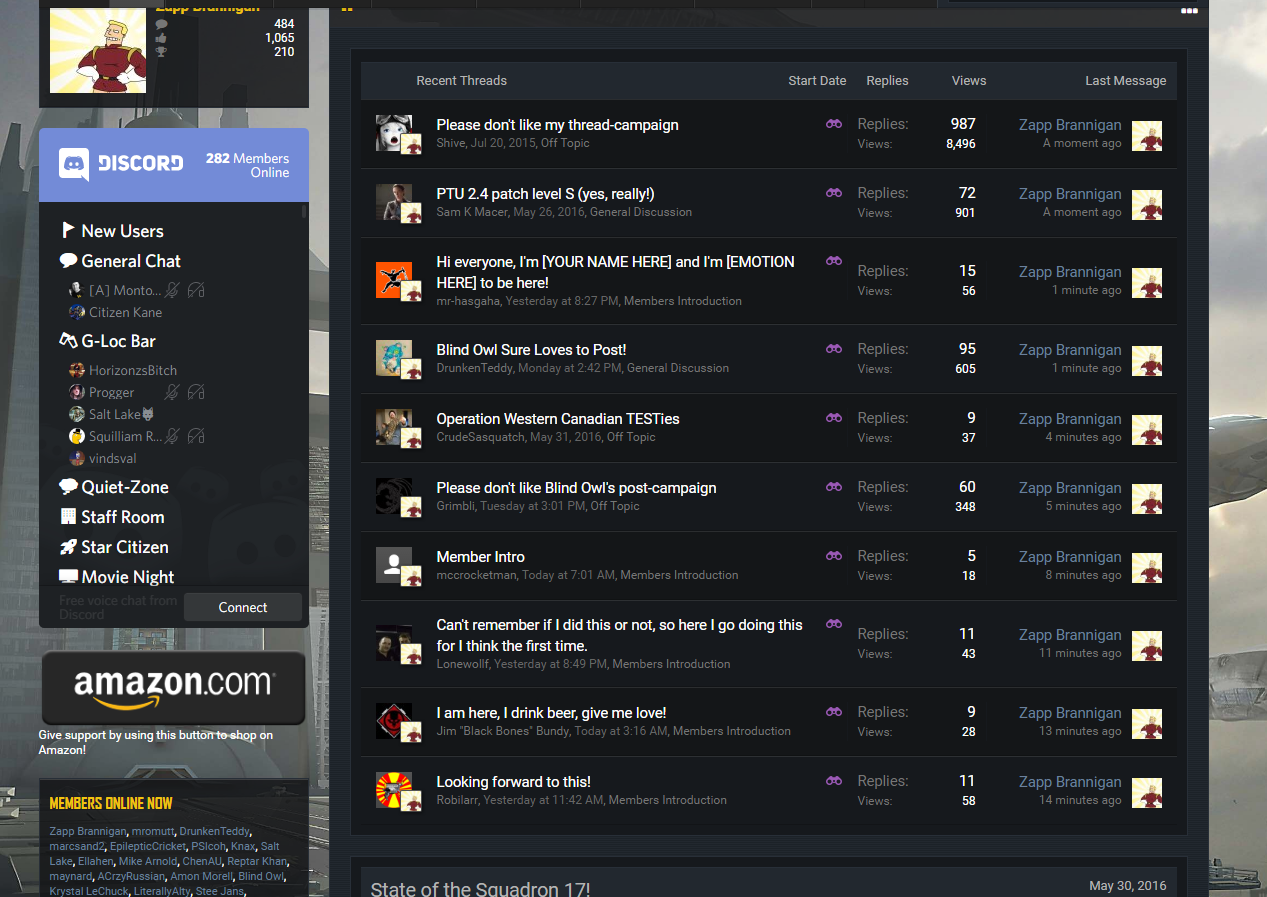Click the flag icon beside New Users
The image size is (1267, 897).
(x=68, y=231)
